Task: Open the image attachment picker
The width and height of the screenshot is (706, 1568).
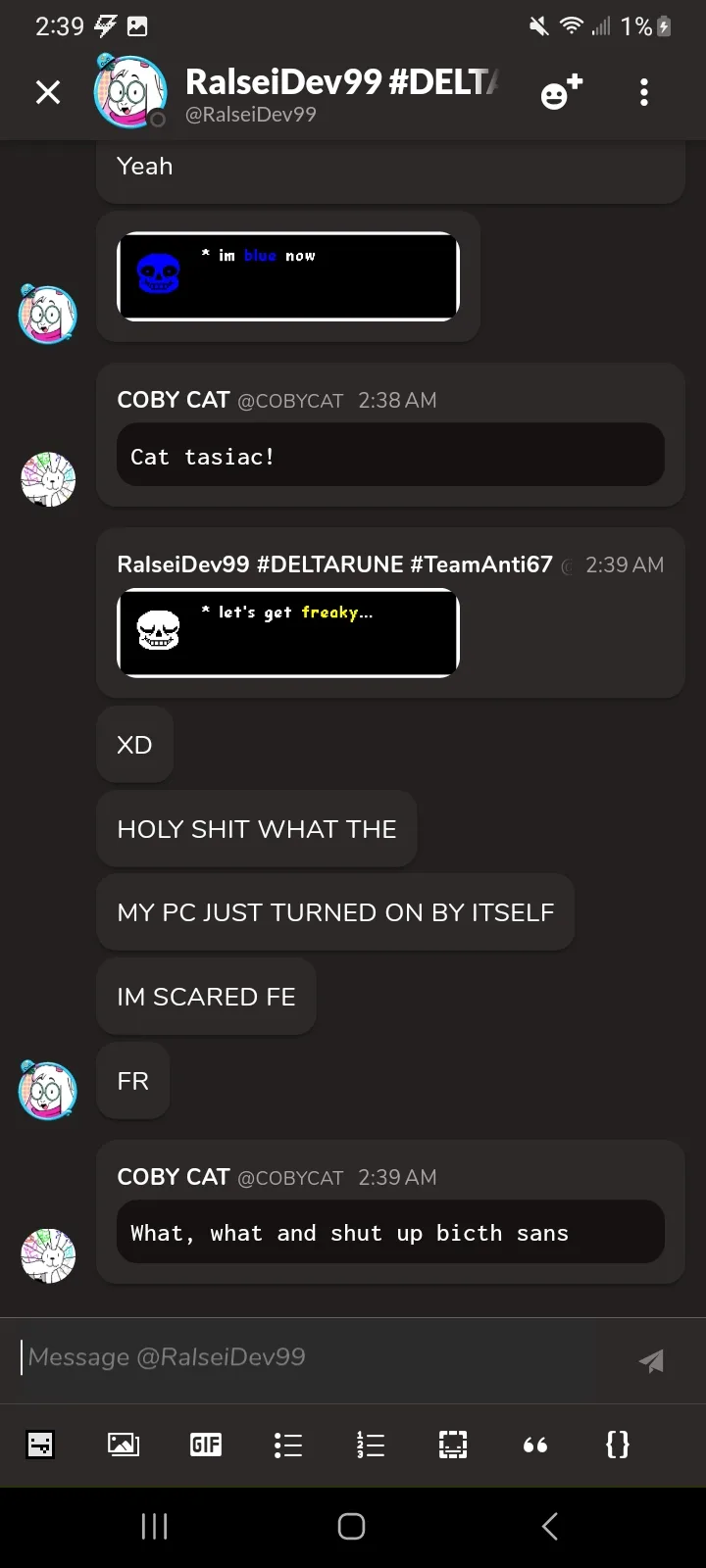Action: [x=123, y=1444]
